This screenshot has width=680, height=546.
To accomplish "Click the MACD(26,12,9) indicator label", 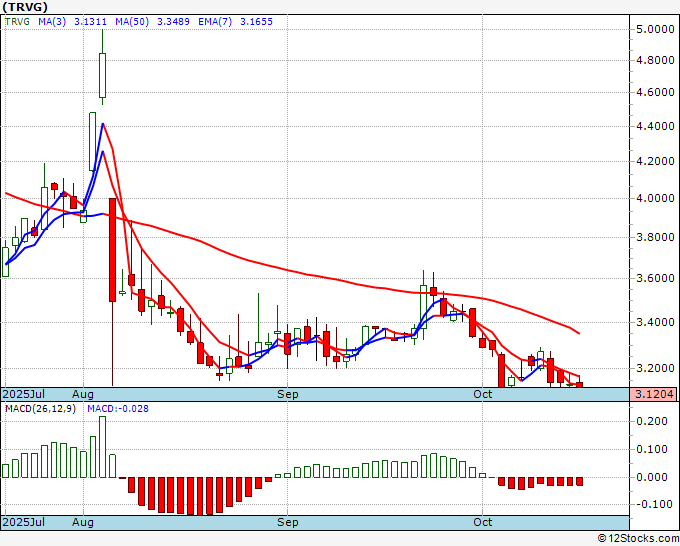I will [40, 409].
